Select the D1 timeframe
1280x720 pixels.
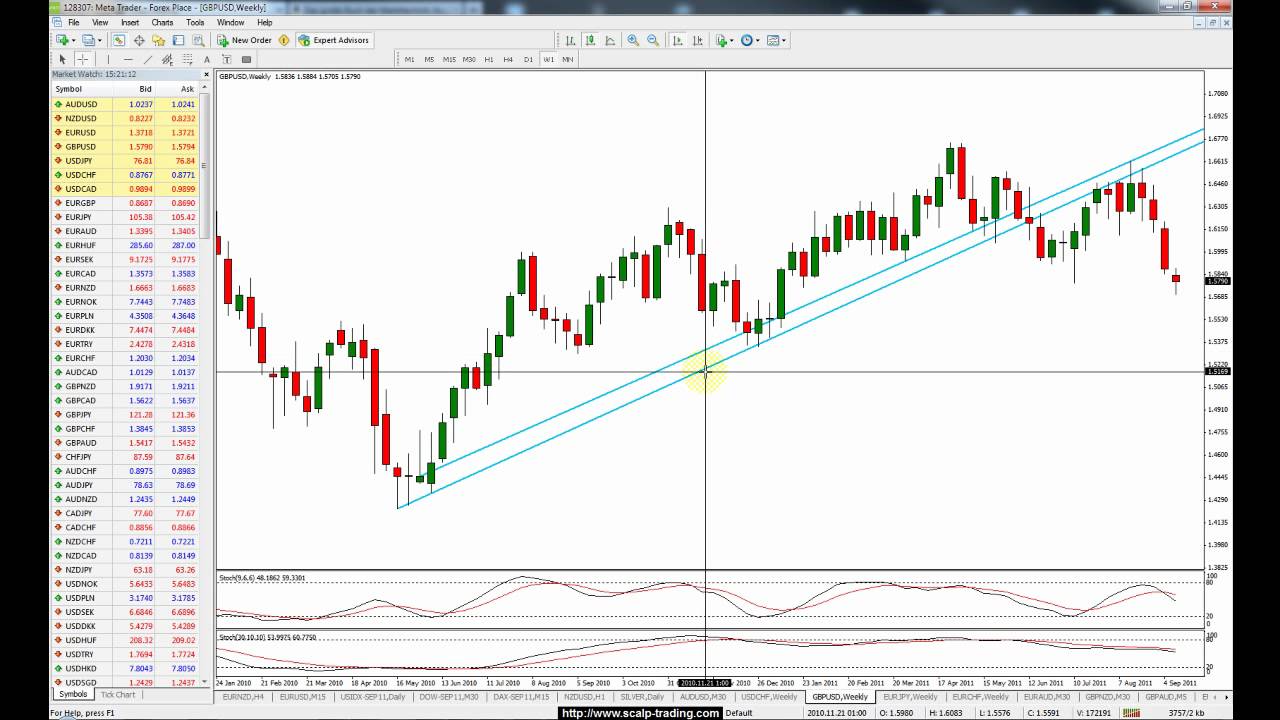(528, 59)
